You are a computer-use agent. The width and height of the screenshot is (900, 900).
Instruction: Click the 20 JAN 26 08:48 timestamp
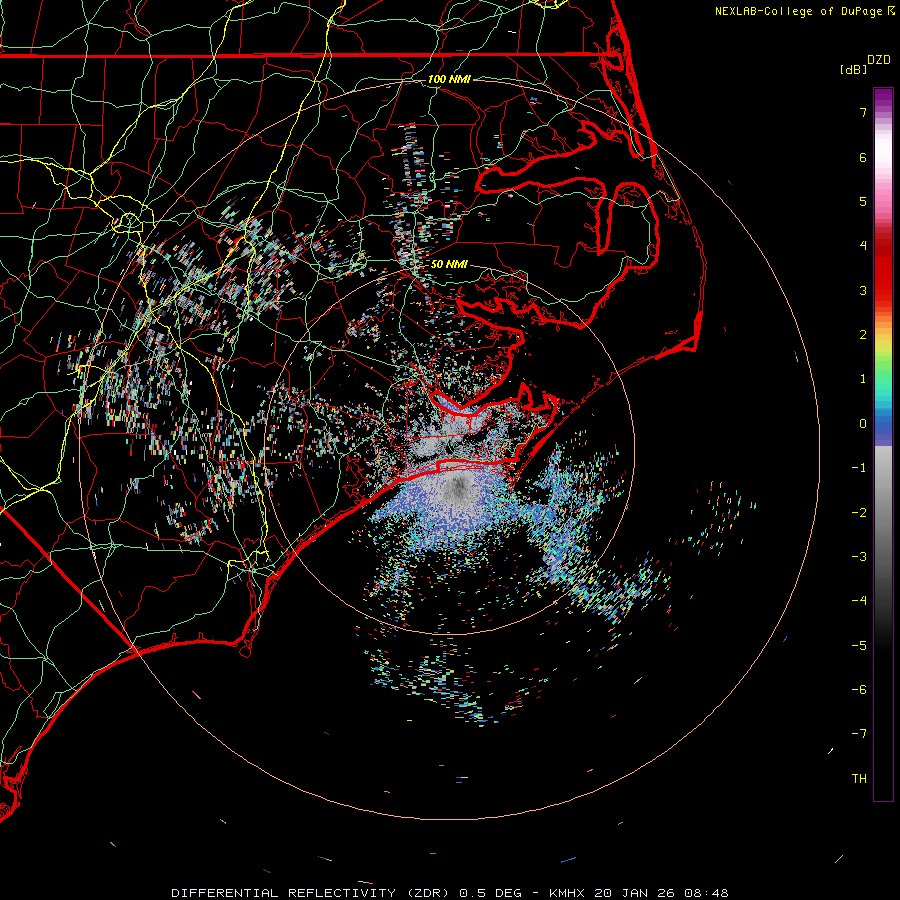[661, 893]
